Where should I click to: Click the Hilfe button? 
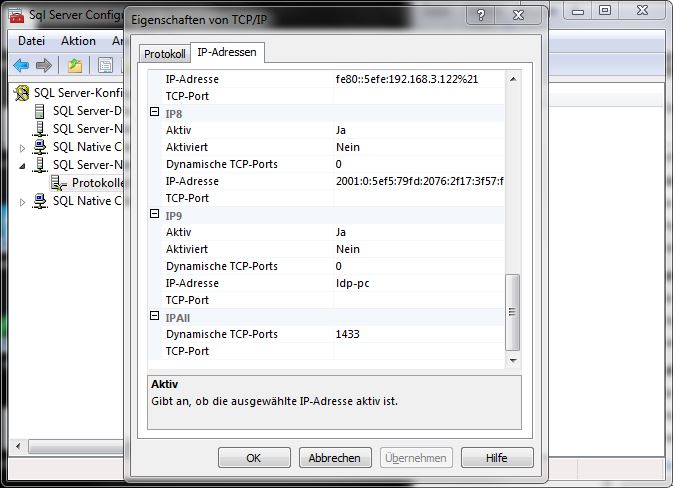pos(497,458)
